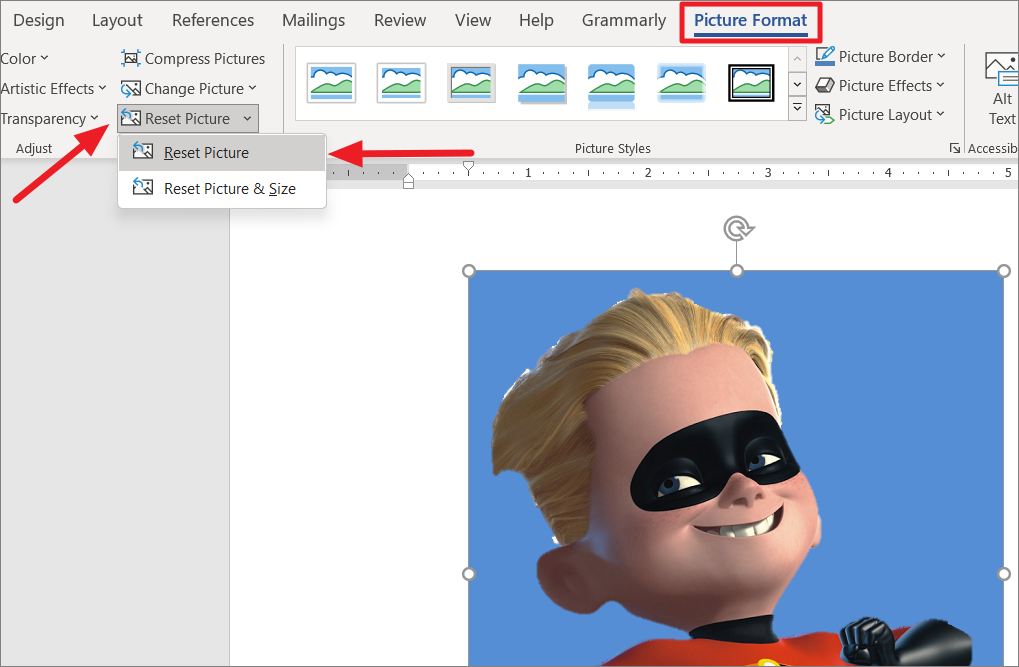Select the Picture Format tab
The height and width of the screenshot is (667, 1019).
pos(751,21)
